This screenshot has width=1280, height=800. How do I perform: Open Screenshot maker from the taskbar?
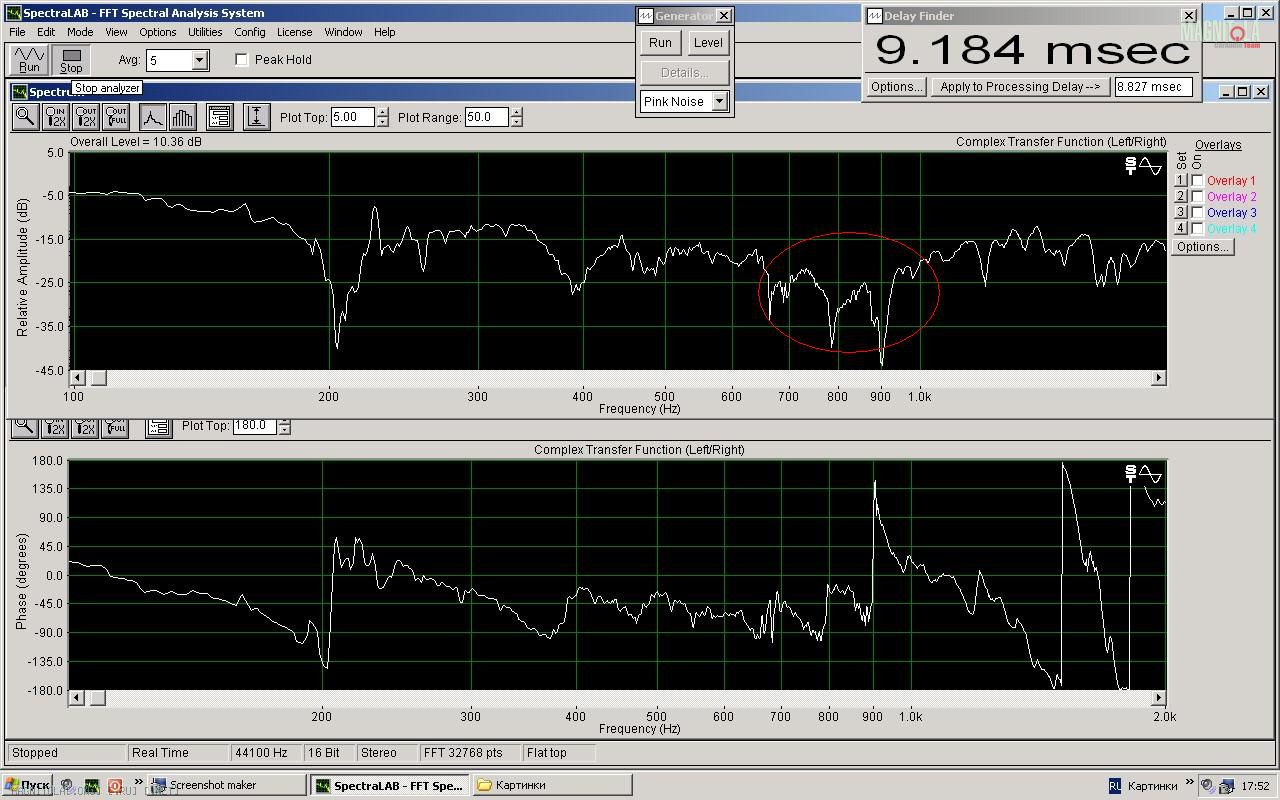226,785
